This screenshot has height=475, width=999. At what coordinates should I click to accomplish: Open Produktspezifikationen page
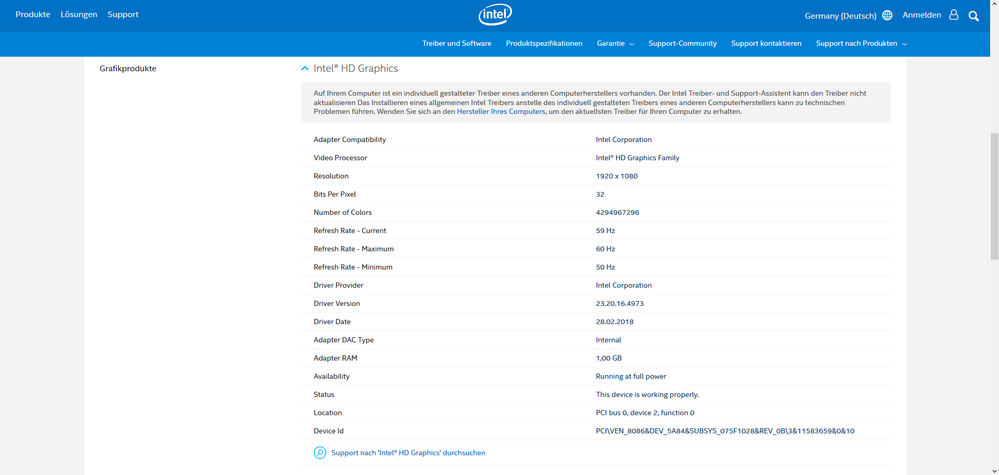[x=544, y=43]
